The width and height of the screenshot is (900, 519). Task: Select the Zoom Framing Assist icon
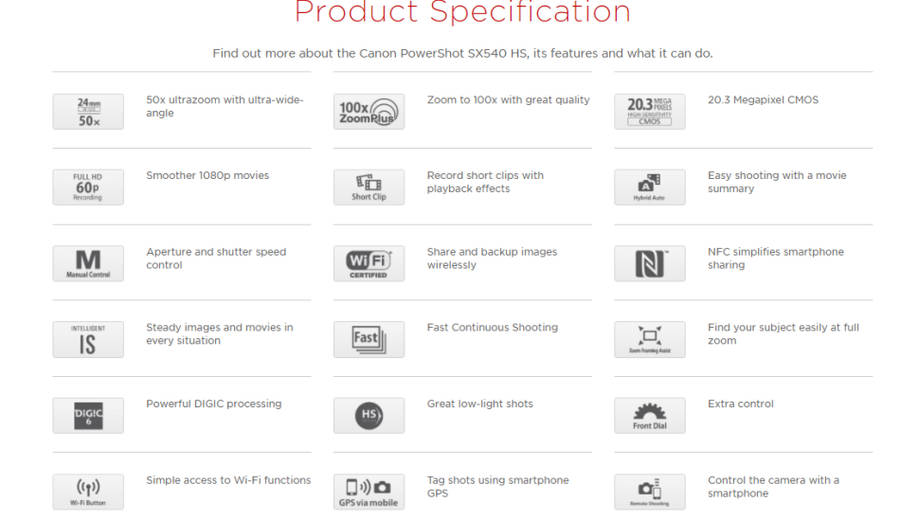click(650, 339)
